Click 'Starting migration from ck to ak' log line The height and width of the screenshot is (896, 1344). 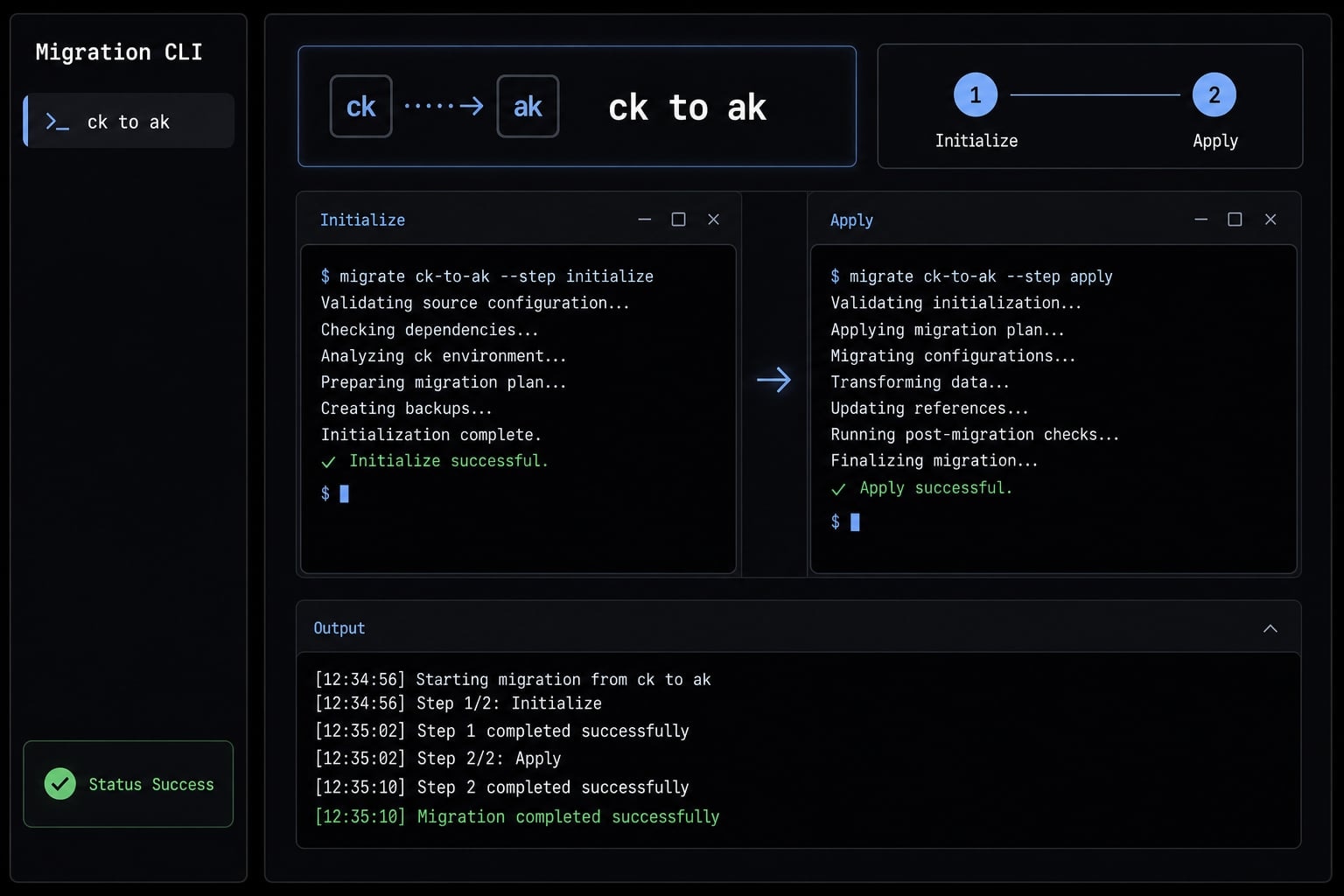pos(513,680)
